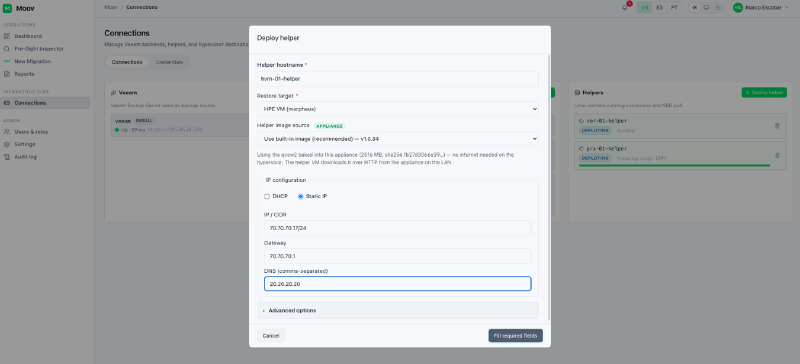The image size is (800, 364).
Task: Switch to the Credentials tab
Action: click(169, 62)
